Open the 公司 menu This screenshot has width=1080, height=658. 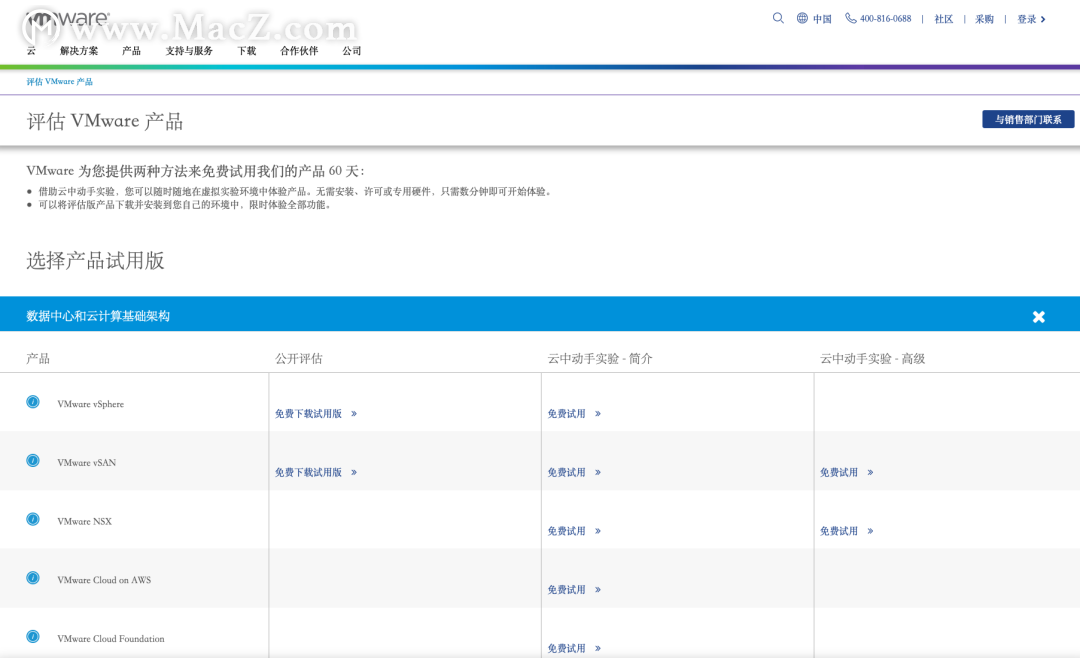pos(352,51)
